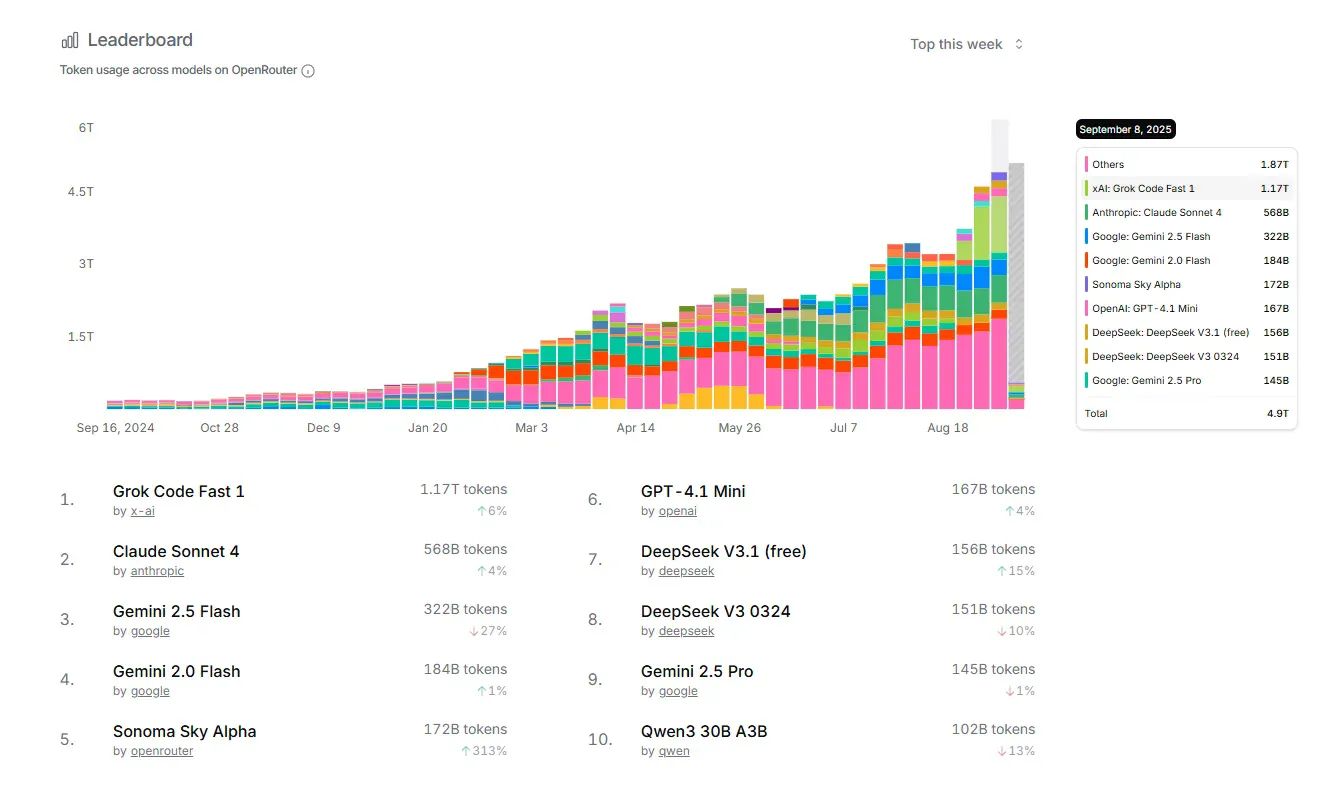Select the highlighted September 8, 2025 chart bar
The image size is (1333, 786).
[999, 290]
